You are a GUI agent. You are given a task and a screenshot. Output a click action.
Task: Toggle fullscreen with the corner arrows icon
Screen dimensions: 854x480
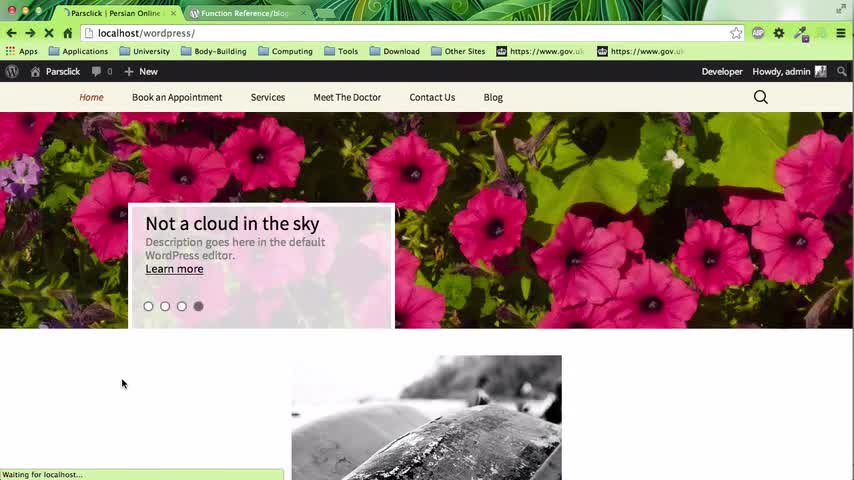coord(841,9)
